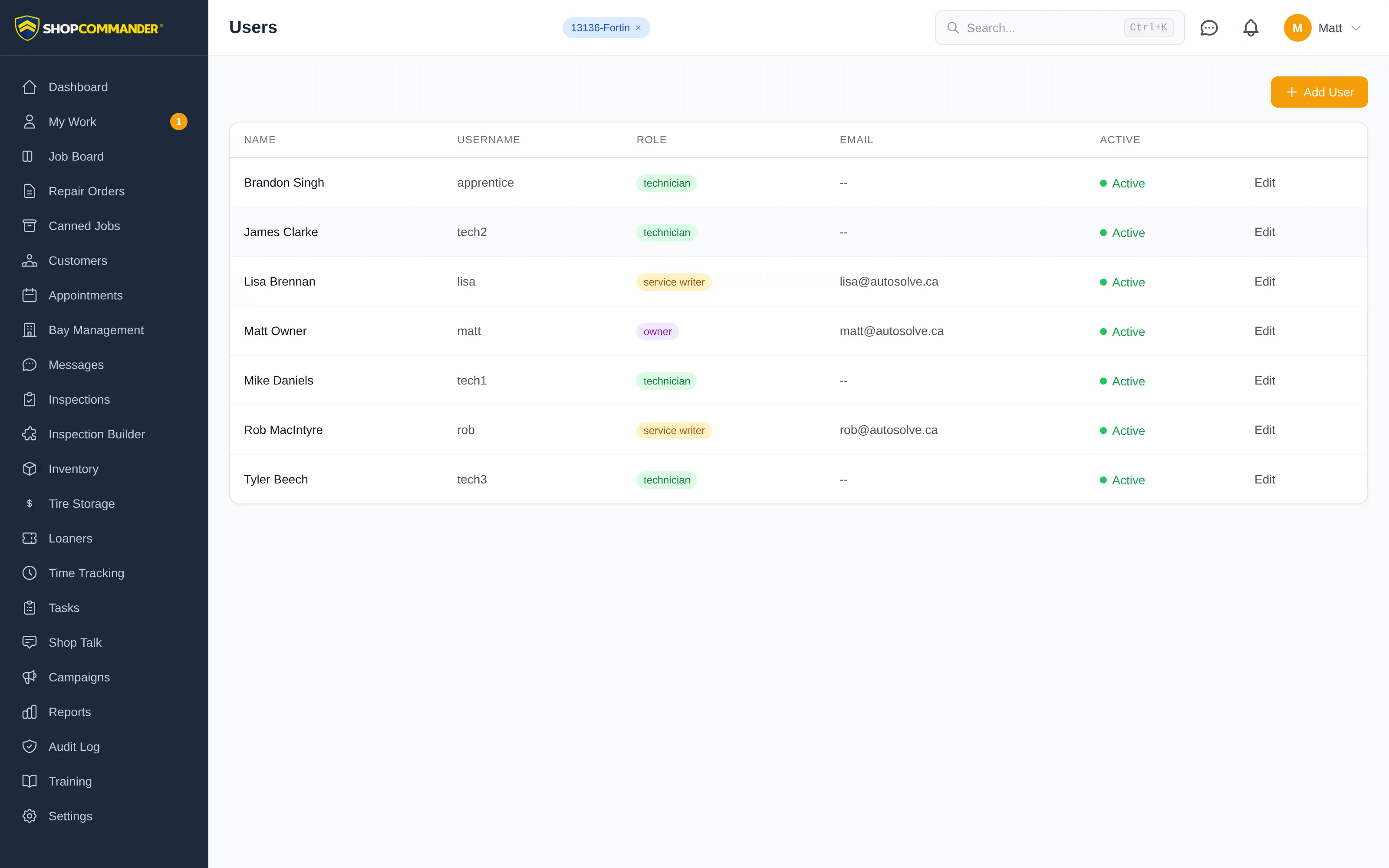The image size is (1389, 868).
Task: Click the ROLE column header
Action: coord(652,139)
